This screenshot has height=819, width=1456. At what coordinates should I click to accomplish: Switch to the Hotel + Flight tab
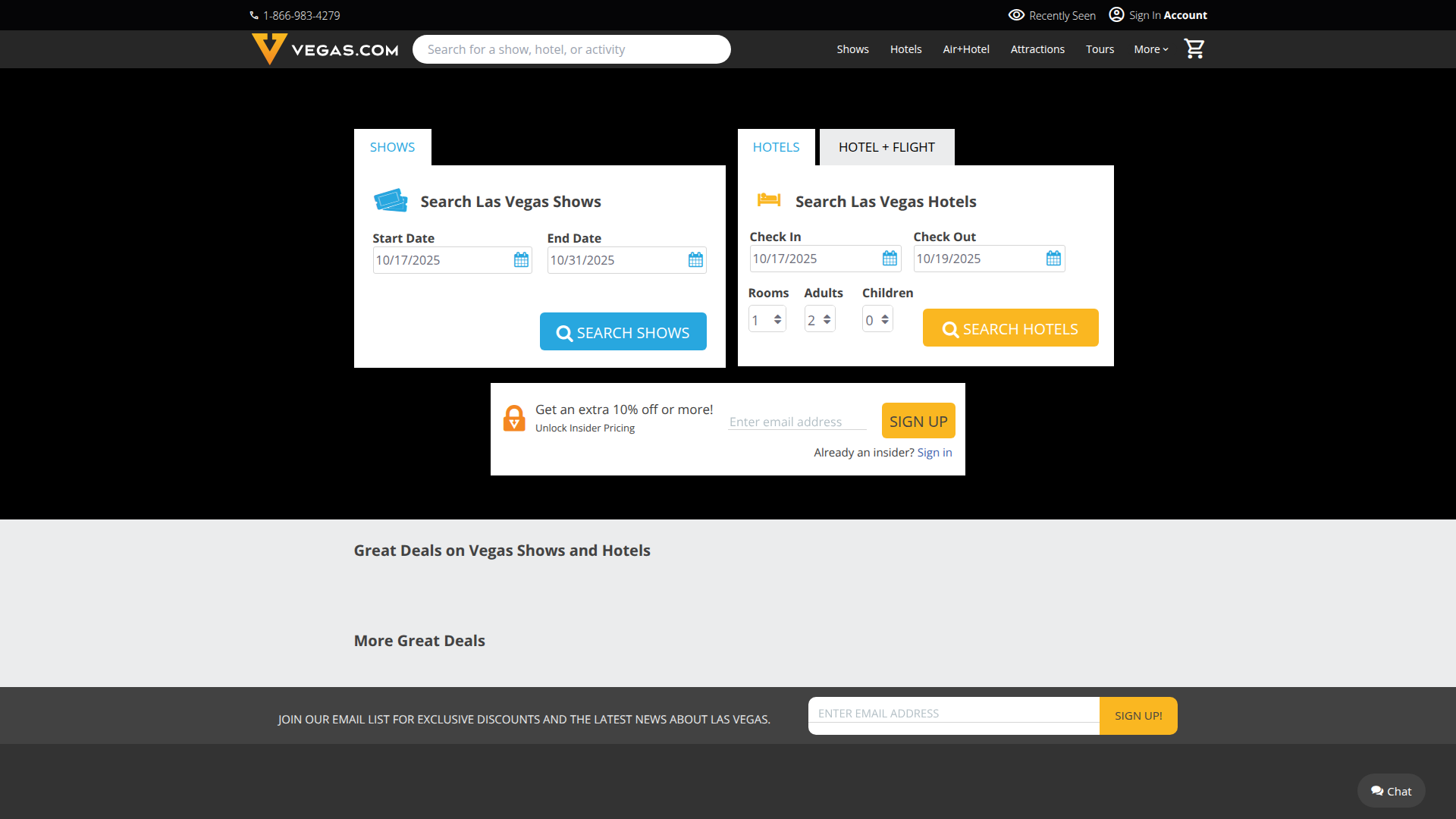tap(886, 147)
